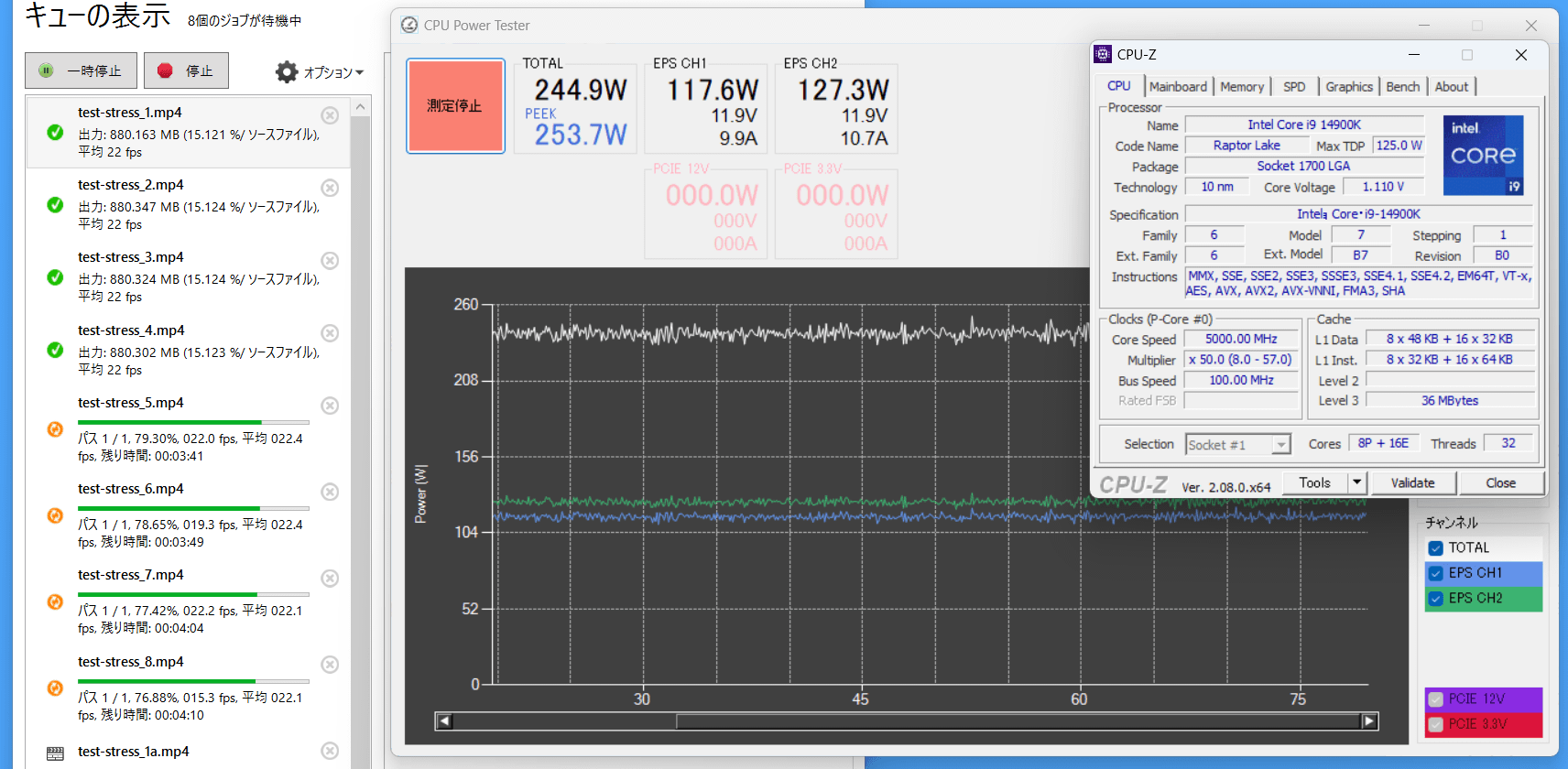
Task: Select the test-stress_2.mp4 queue item
Action: [x=188, y=204]
